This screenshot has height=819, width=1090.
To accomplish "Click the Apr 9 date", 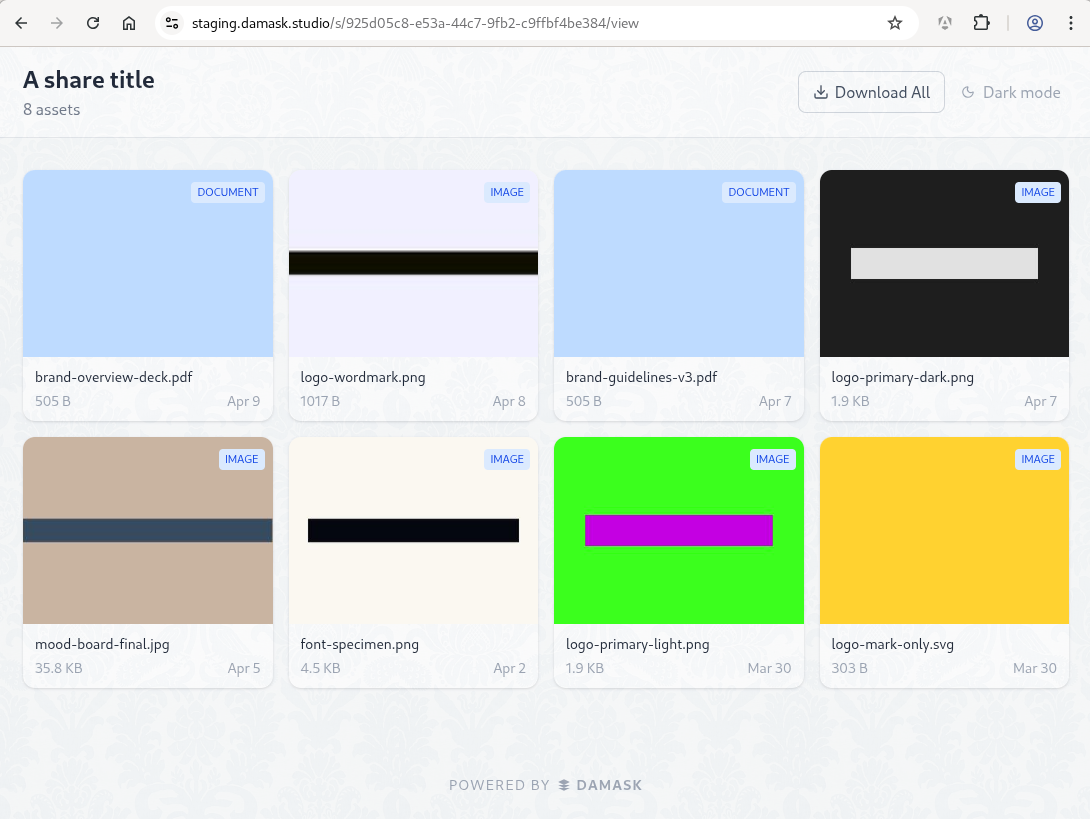I will (243, 401).
